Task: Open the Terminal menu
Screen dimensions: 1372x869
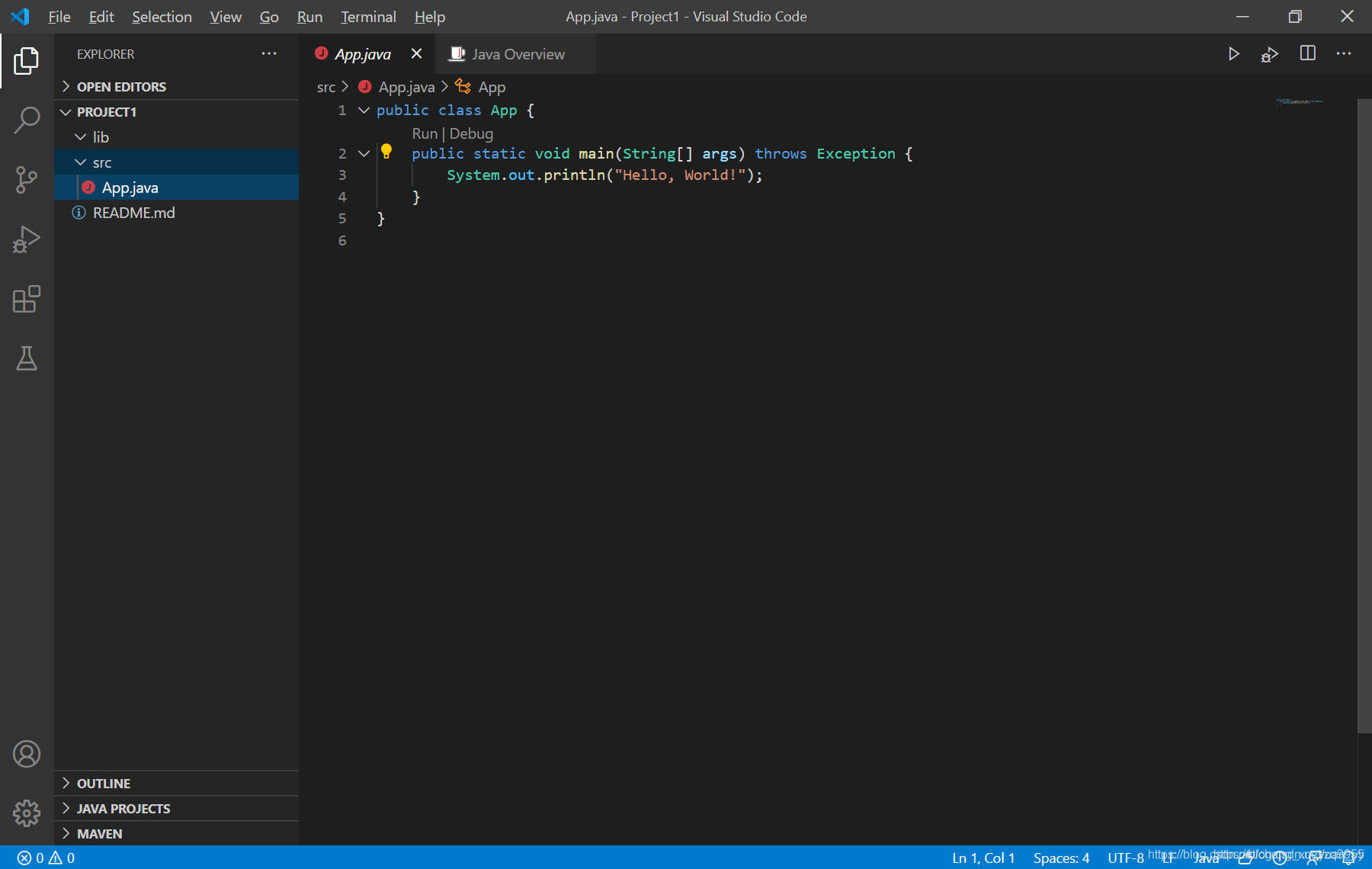Action: [x=368, y=17]
